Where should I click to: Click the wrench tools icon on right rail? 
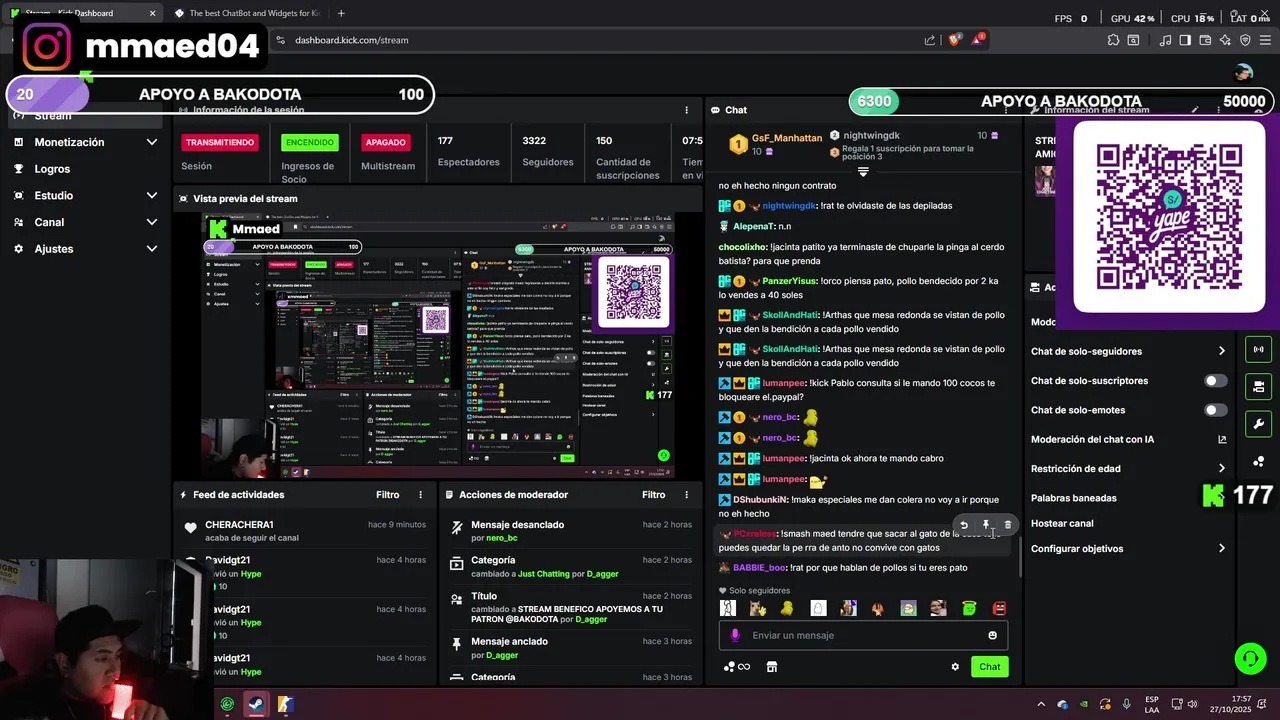[x=1258, y=424]
